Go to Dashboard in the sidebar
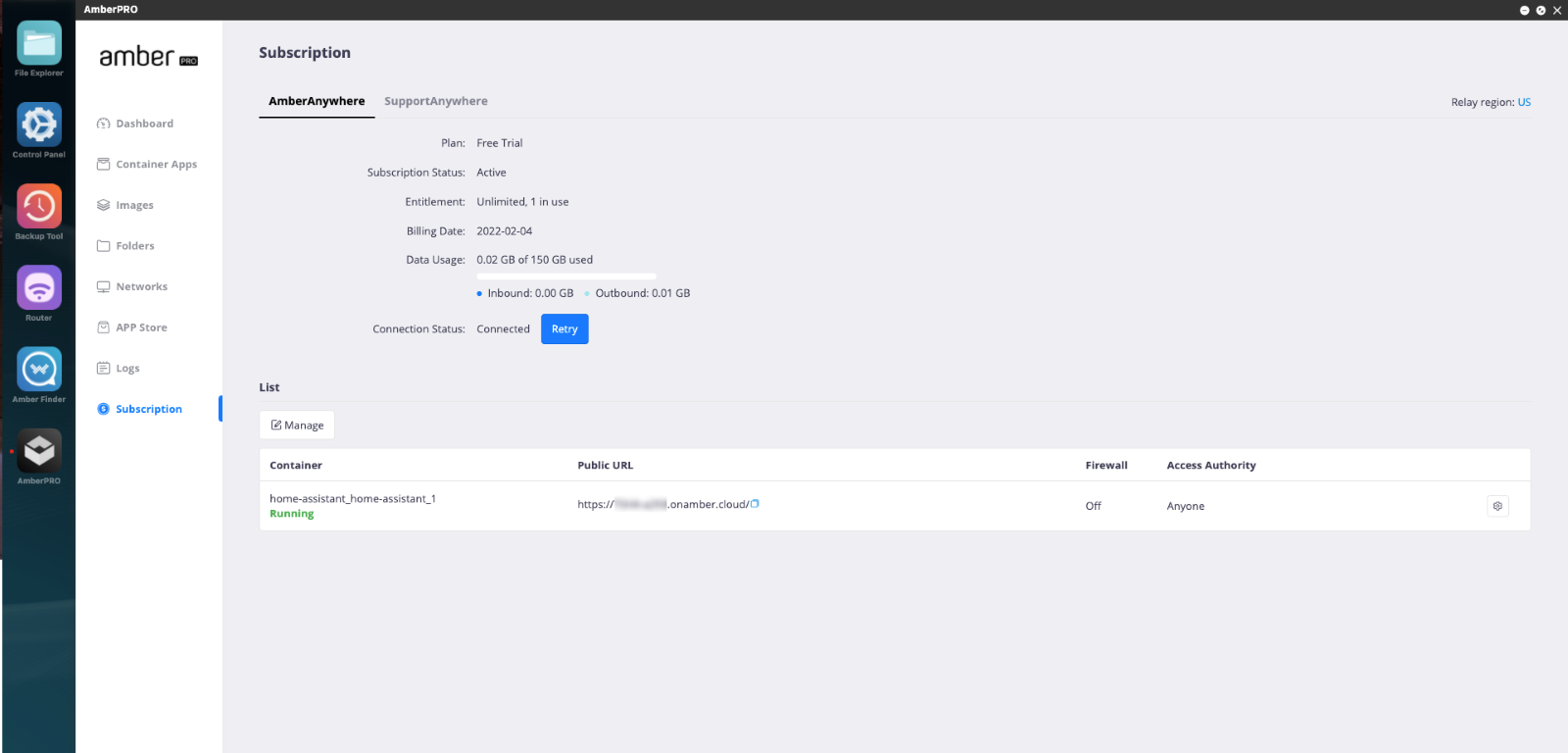 (145, 124)
